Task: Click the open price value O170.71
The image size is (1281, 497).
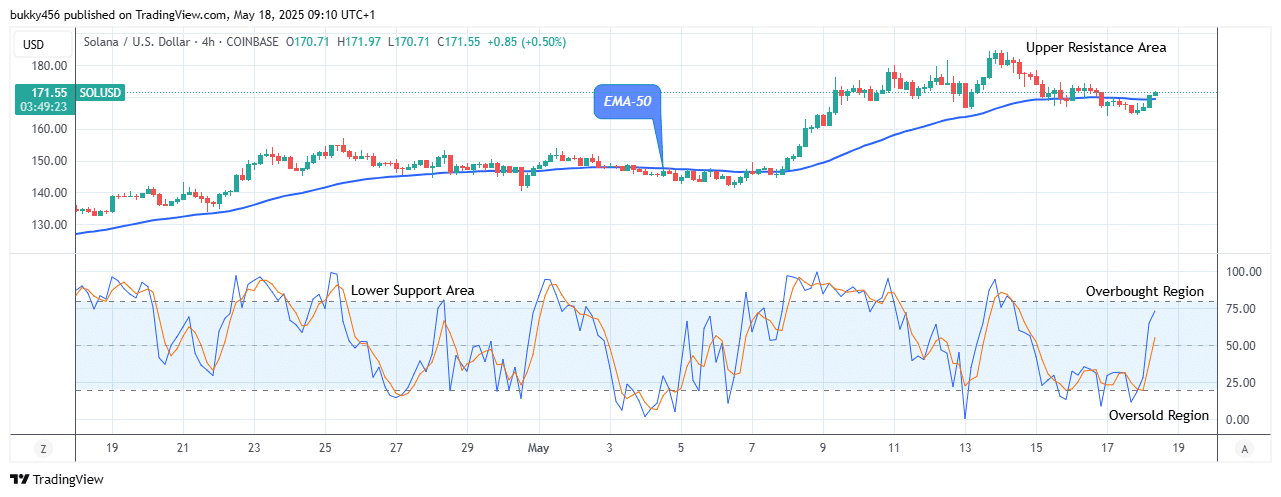Action: coord(309,43)
